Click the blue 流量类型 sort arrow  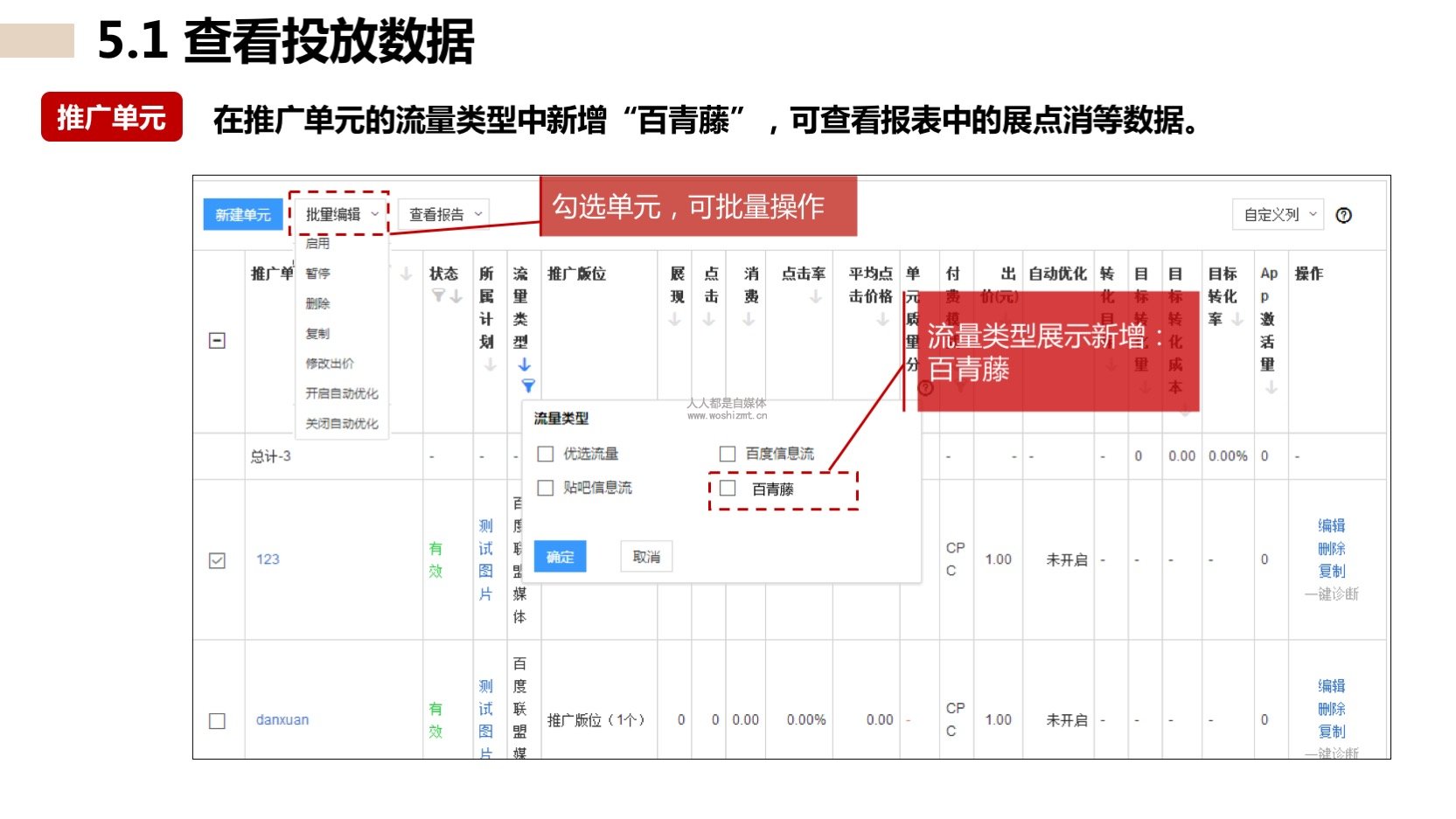[x=524, y=364]
